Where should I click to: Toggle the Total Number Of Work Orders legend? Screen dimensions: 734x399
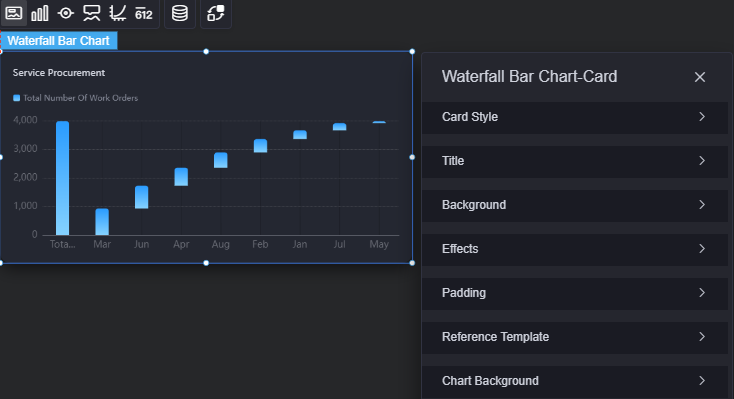pyautogui.click(x=75, y=98)
